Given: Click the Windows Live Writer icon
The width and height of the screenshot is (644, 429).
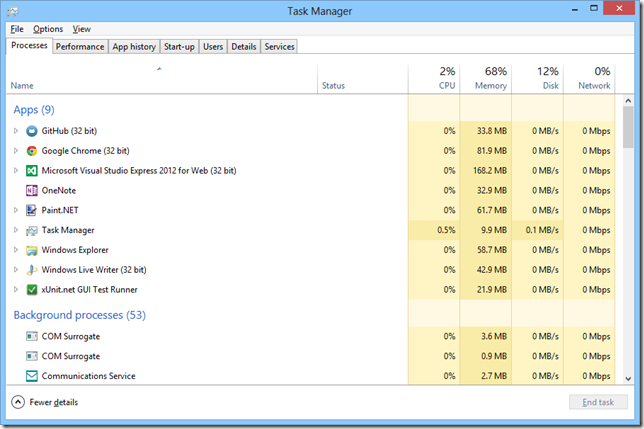Looking at the screenshot, I should pyautogui.click(x=32, y=270).
